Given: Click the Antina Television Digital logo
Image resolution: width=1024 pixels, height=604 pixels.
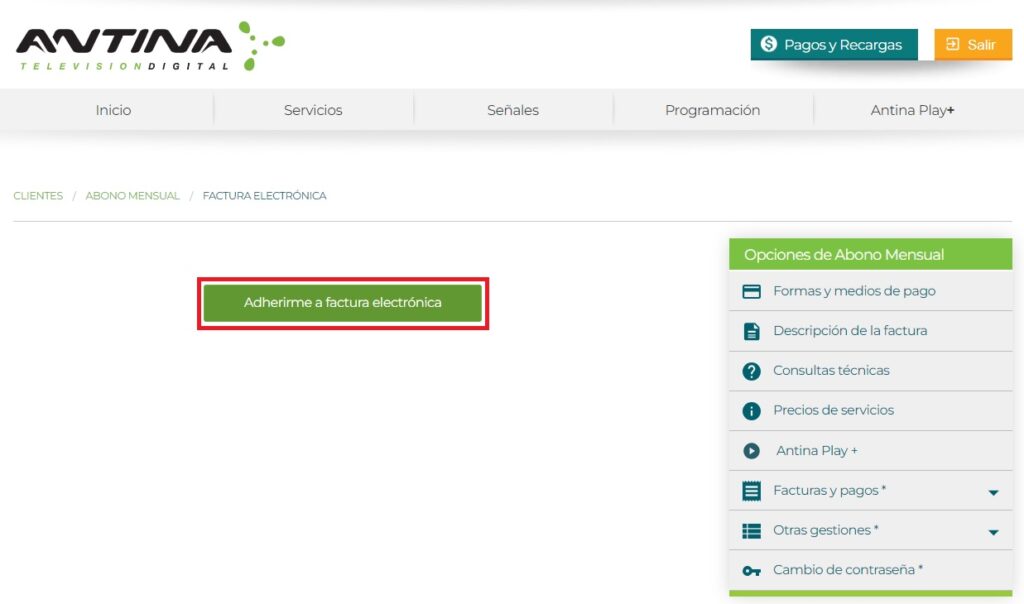Looking at the screenshot, I should click(x=150, y=46).
